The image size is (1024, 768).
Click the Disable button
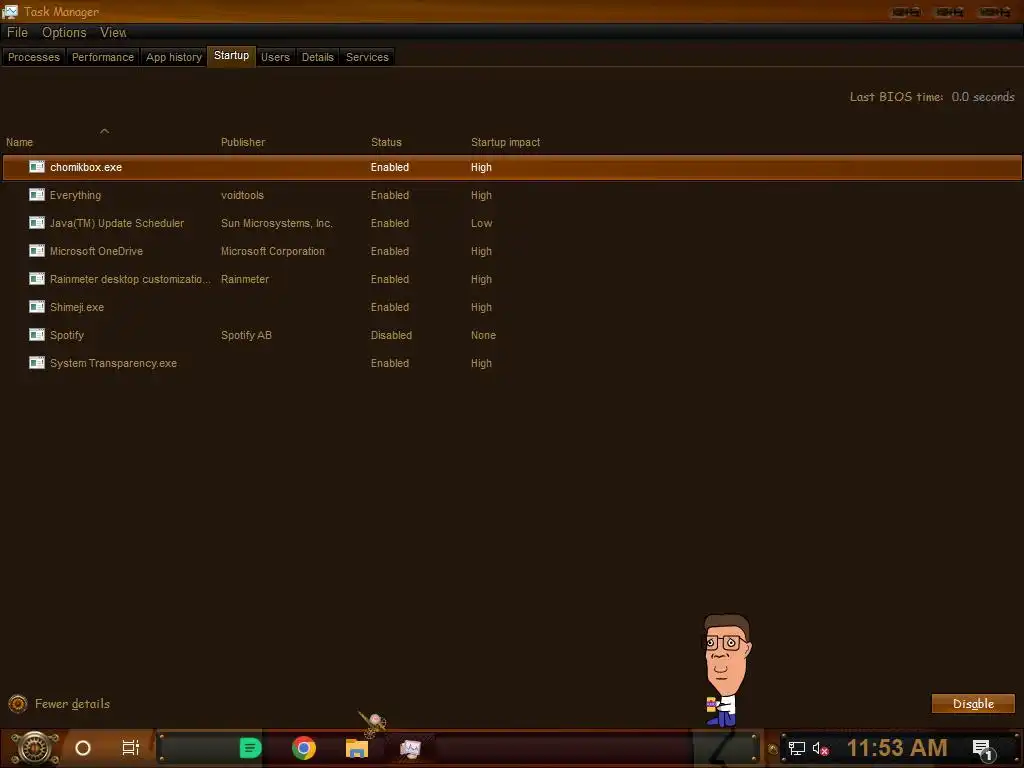point(973,703)
